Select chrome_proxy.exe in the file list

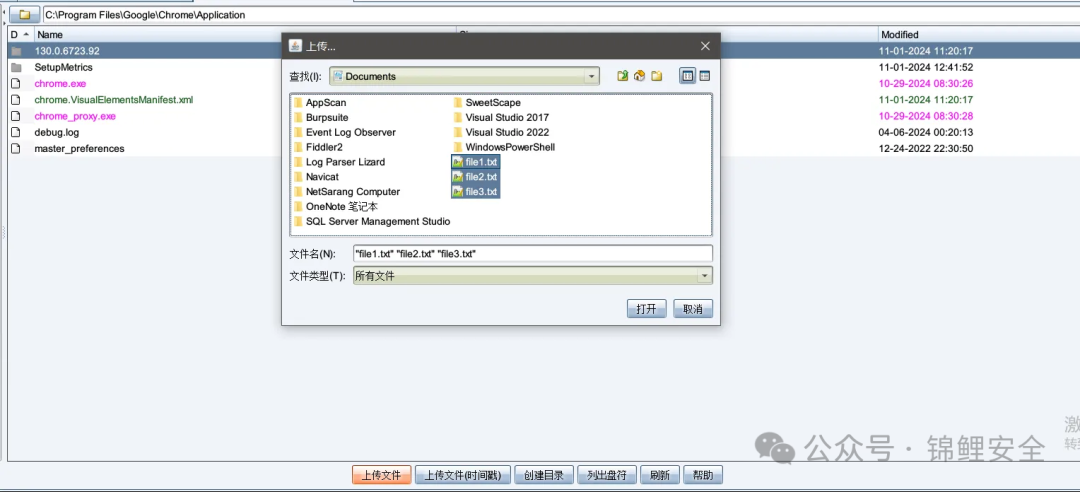pos(75,116)
